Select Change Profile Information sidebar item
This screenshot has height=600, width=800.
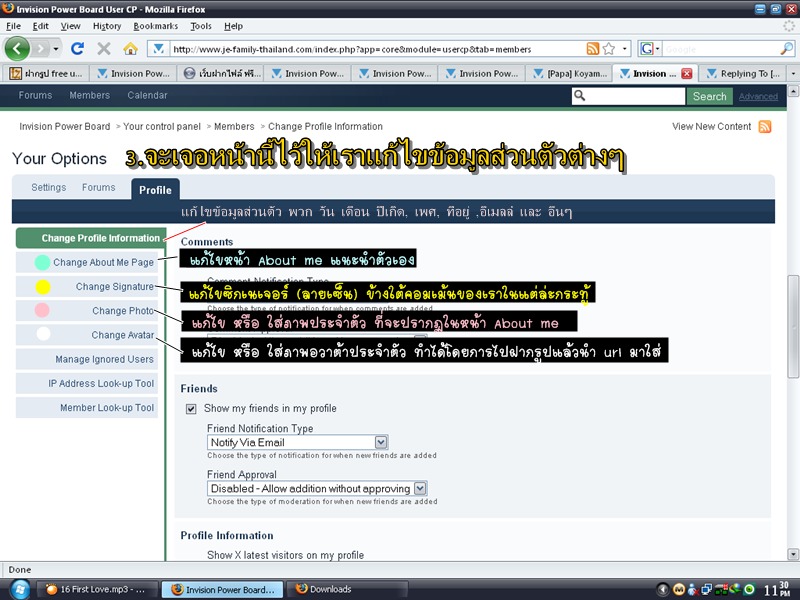[x=91, y=238]
